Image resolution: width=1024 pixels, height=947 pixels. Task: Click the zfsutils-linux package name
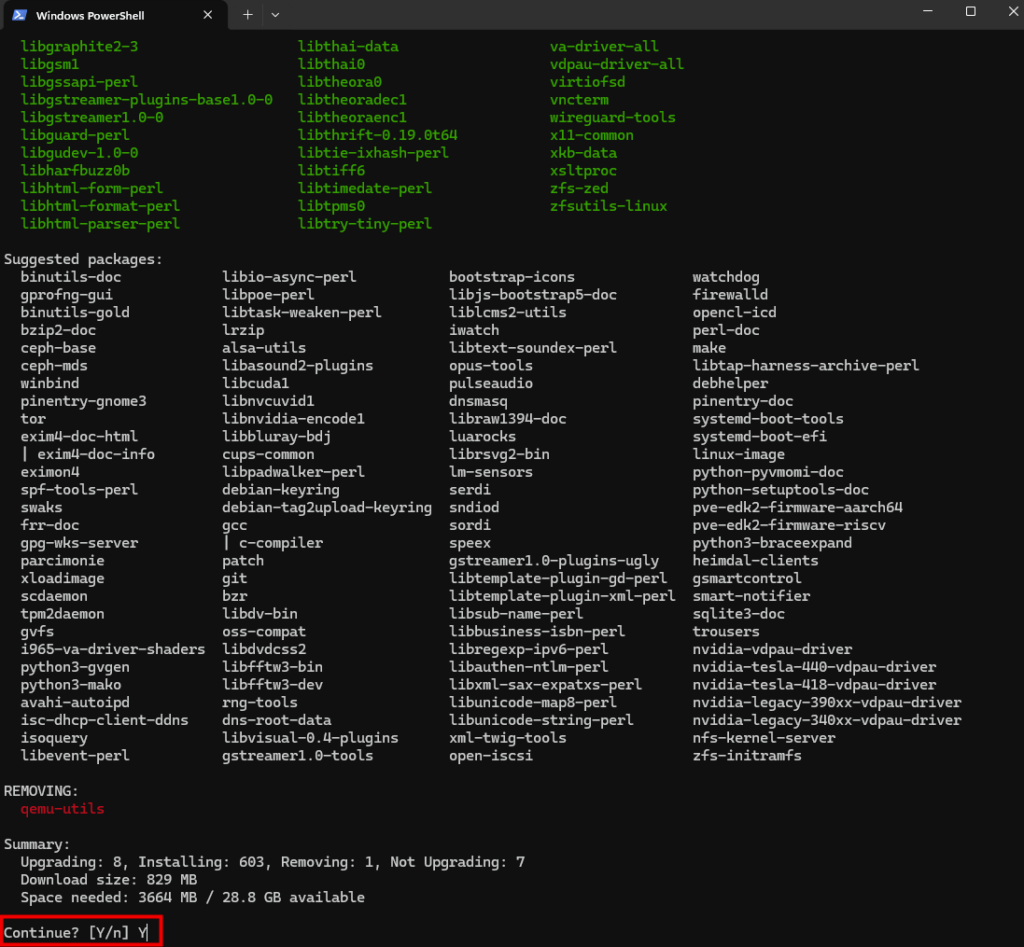(x=609, y=206)
